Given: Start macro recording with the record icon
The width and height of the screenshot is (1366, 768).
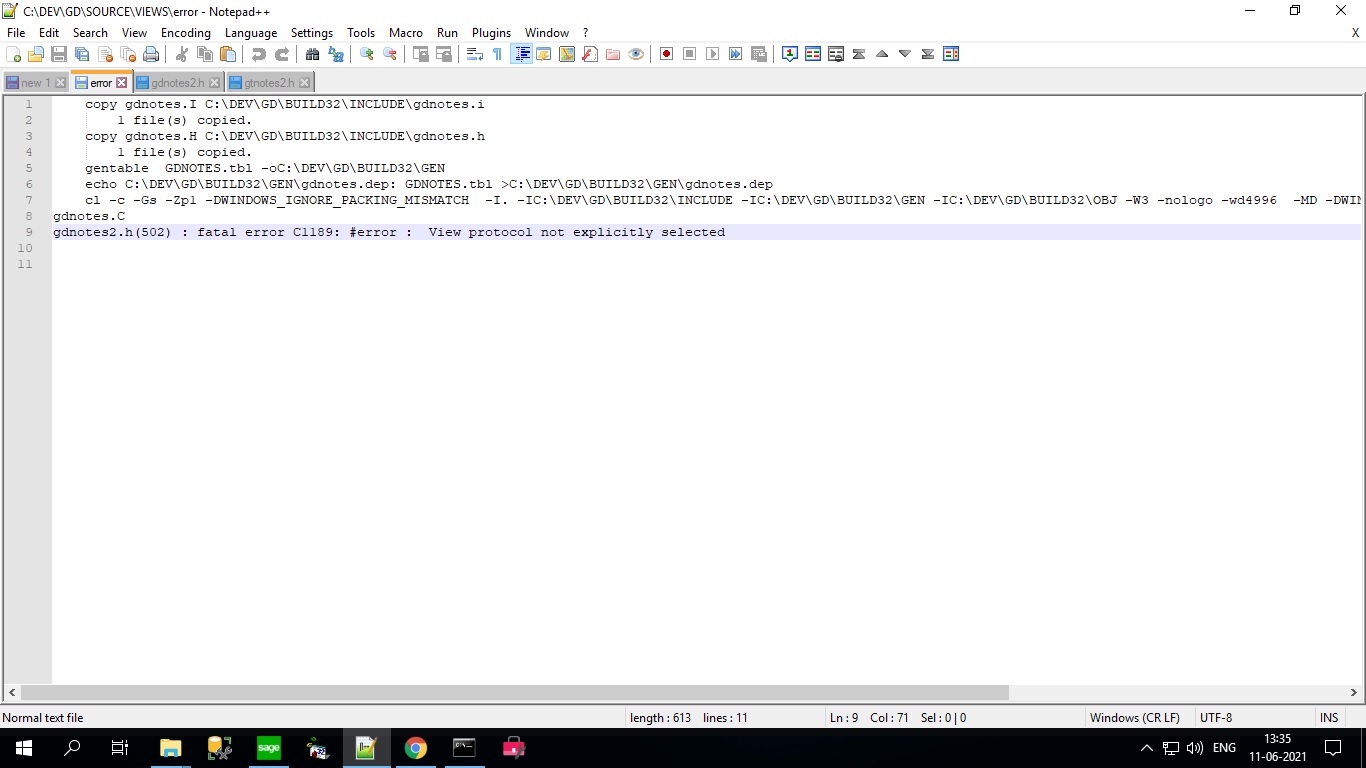Looking at the screenshot, I should pyautogui.click(x=666, y=54).
